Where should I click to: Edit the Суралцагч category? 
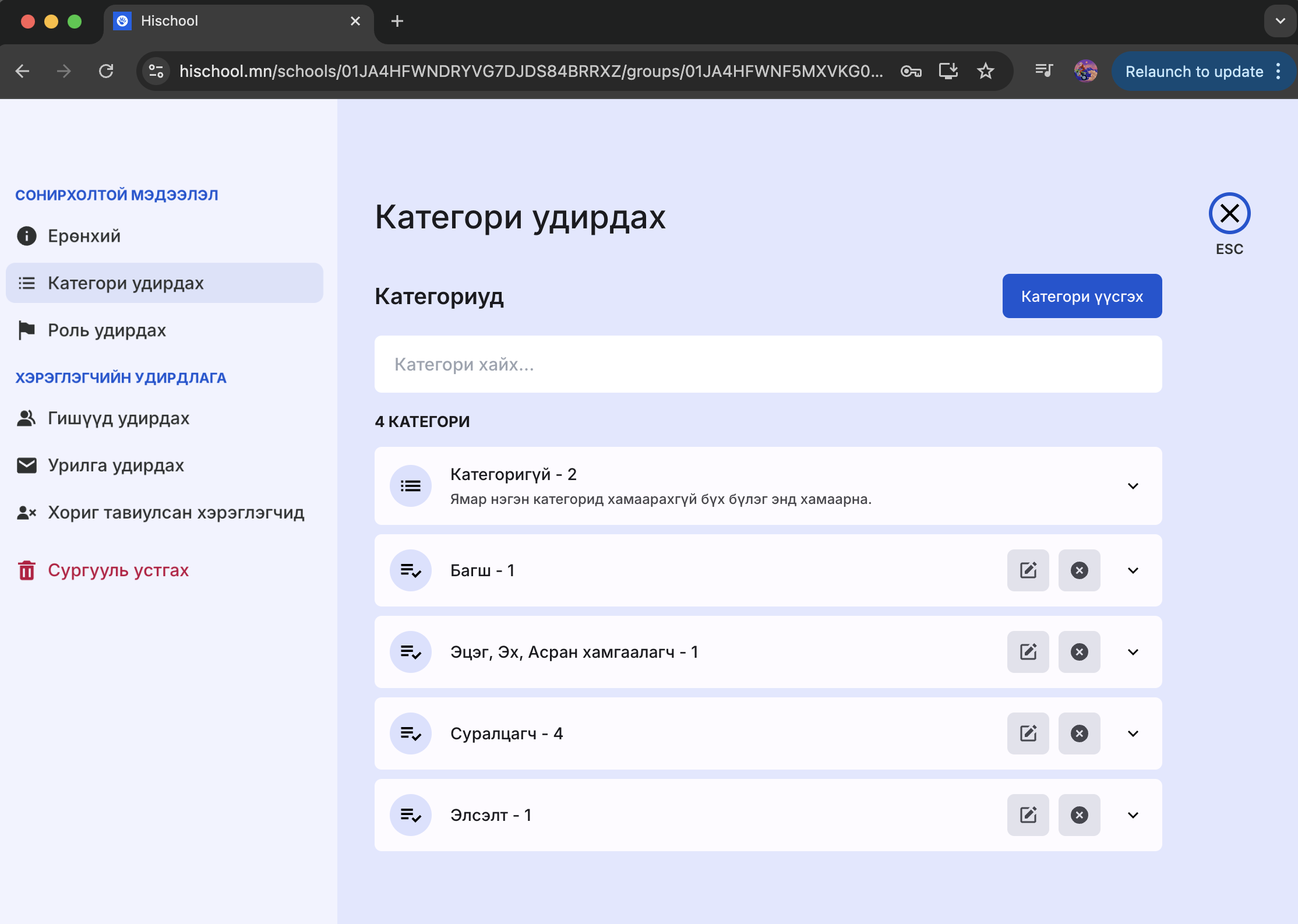coord(1028,733)
